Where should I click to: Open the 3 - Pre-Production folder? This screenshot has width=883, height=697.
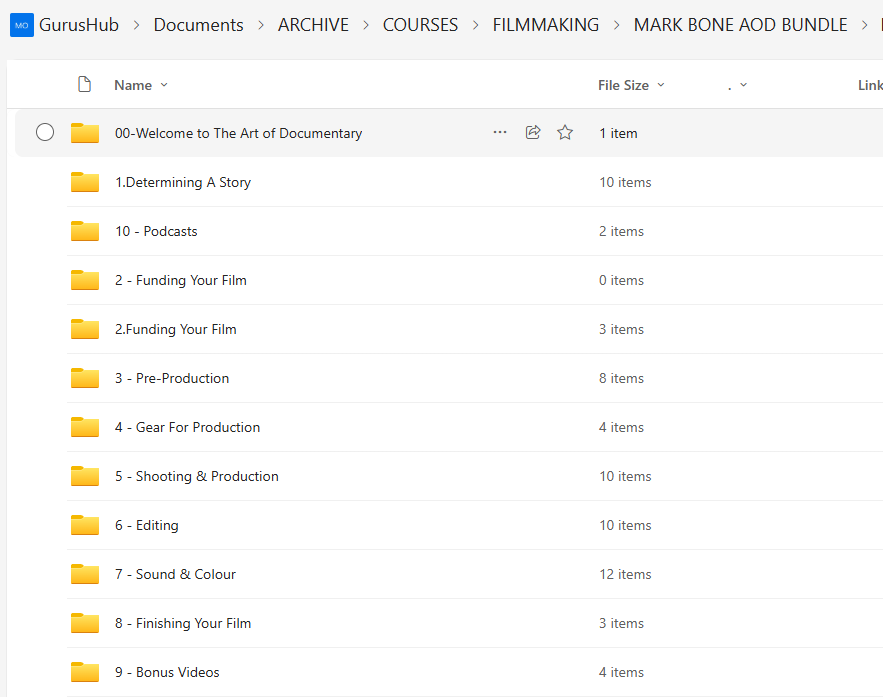172,378
